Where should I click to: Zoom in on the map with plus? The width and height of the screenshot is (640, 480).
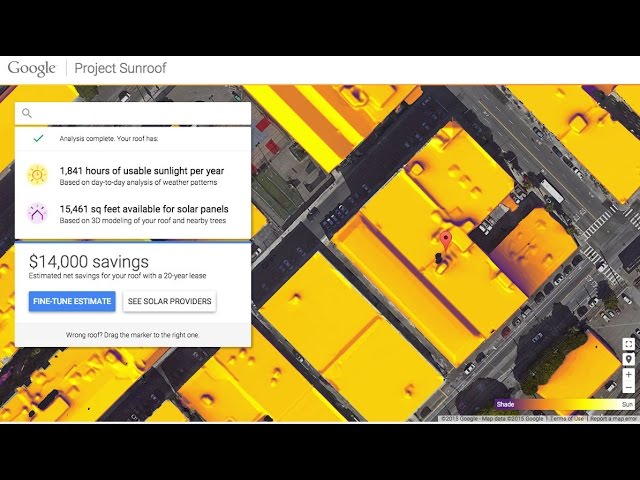[629, 374]
